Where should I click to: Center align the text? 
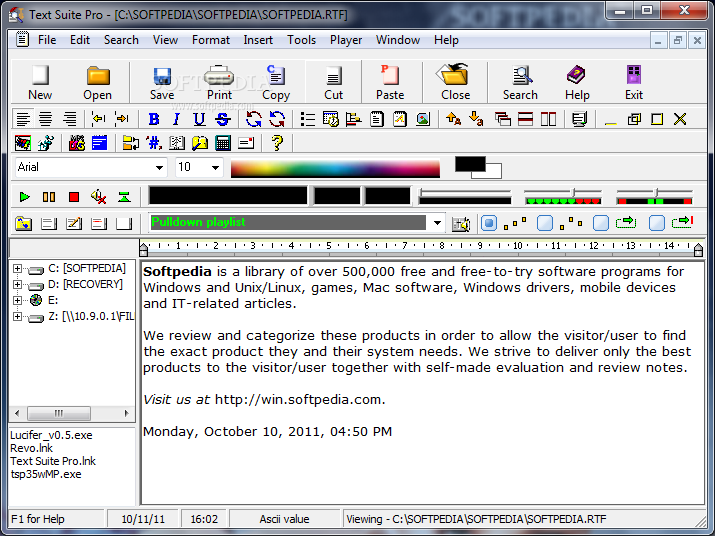click(x=46, y=120)
